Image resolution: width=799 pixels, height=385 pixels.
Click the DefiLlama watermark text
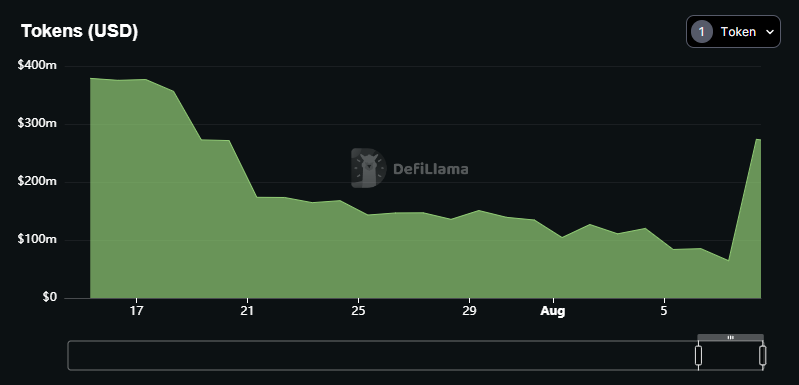click(x=431, y=169)
